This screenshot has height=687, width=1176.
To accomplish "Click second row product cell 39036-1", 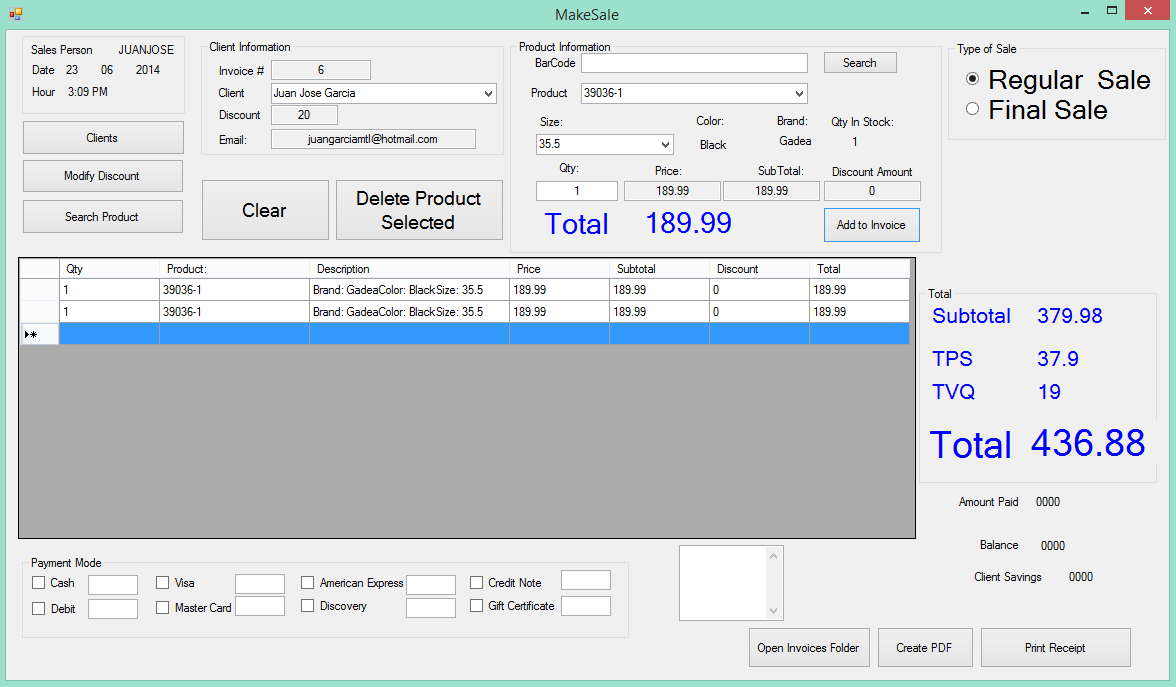I will tap(234, 312).
